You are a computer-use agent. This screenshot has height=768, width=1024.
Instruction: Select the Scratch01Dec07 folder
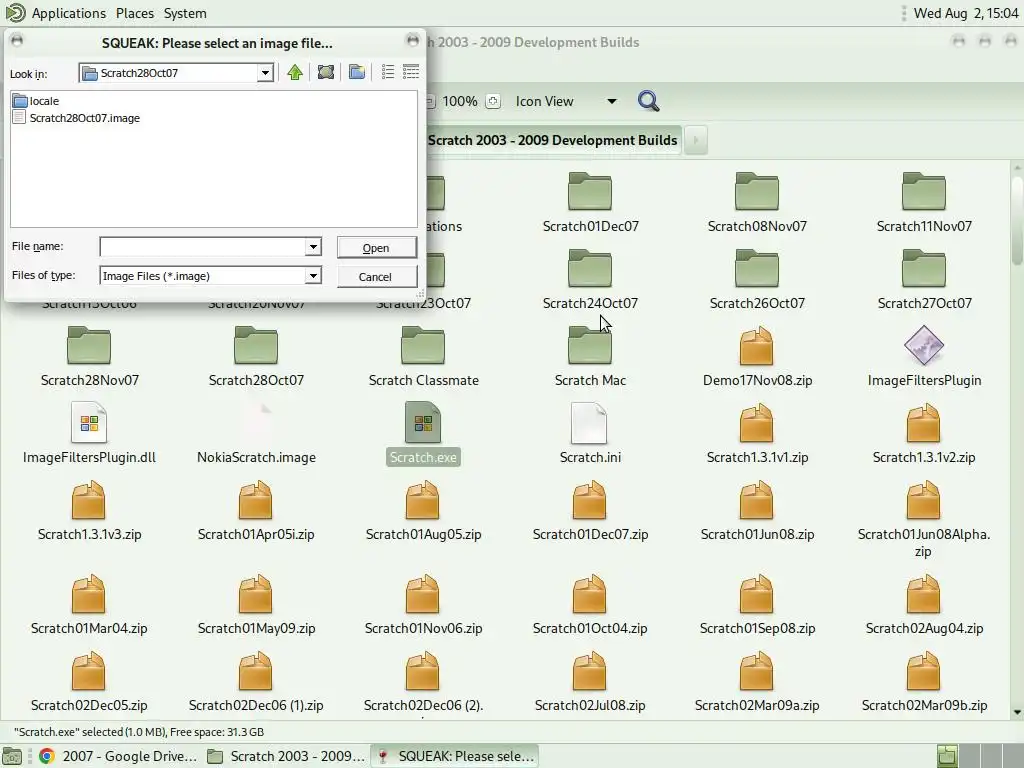590,203
